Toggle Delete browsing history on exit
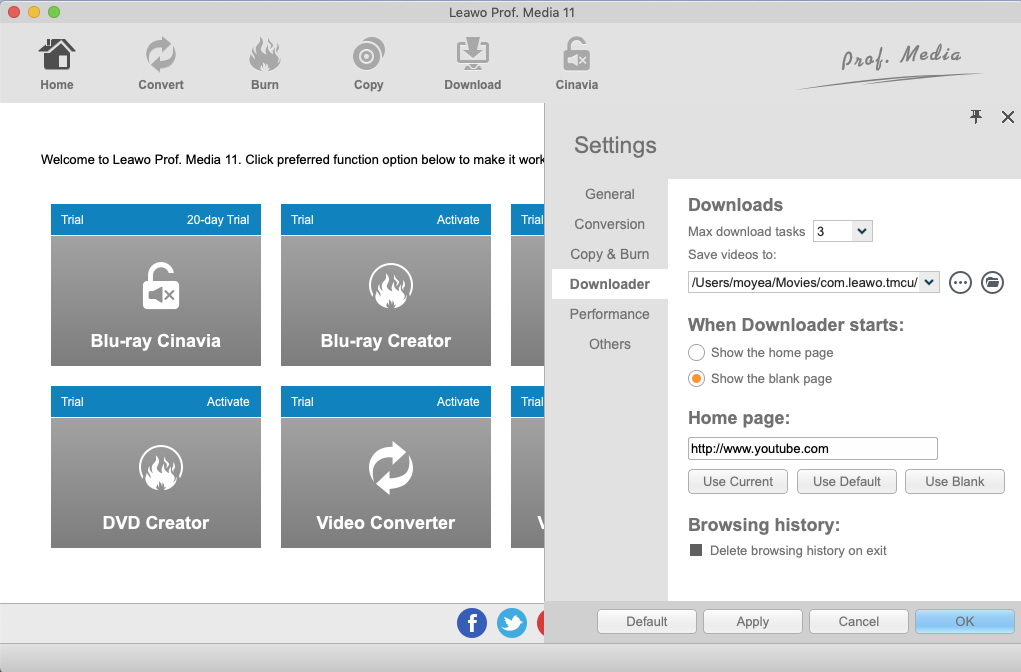1021x672 pixels. pos(697,550)
